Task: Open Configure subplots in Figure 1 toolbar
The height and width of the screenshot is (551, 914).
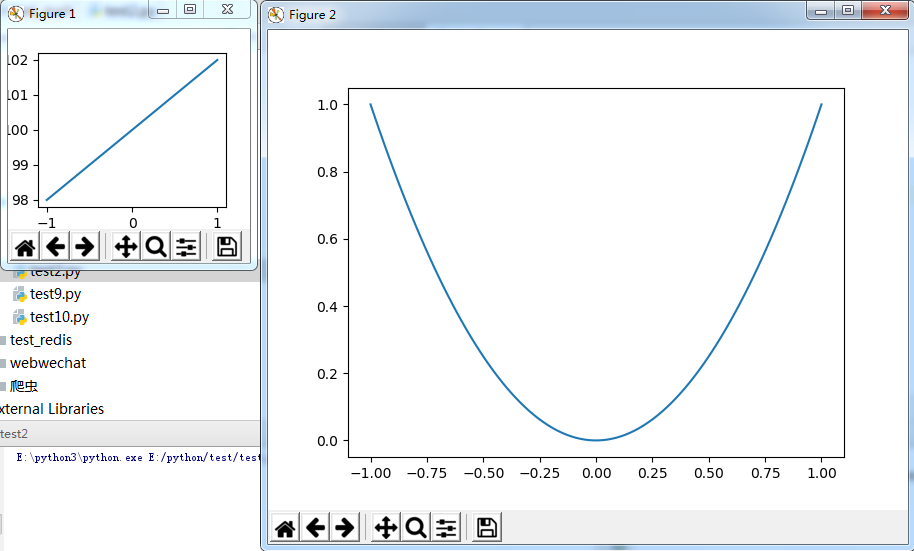Action: tap(186, 247)
